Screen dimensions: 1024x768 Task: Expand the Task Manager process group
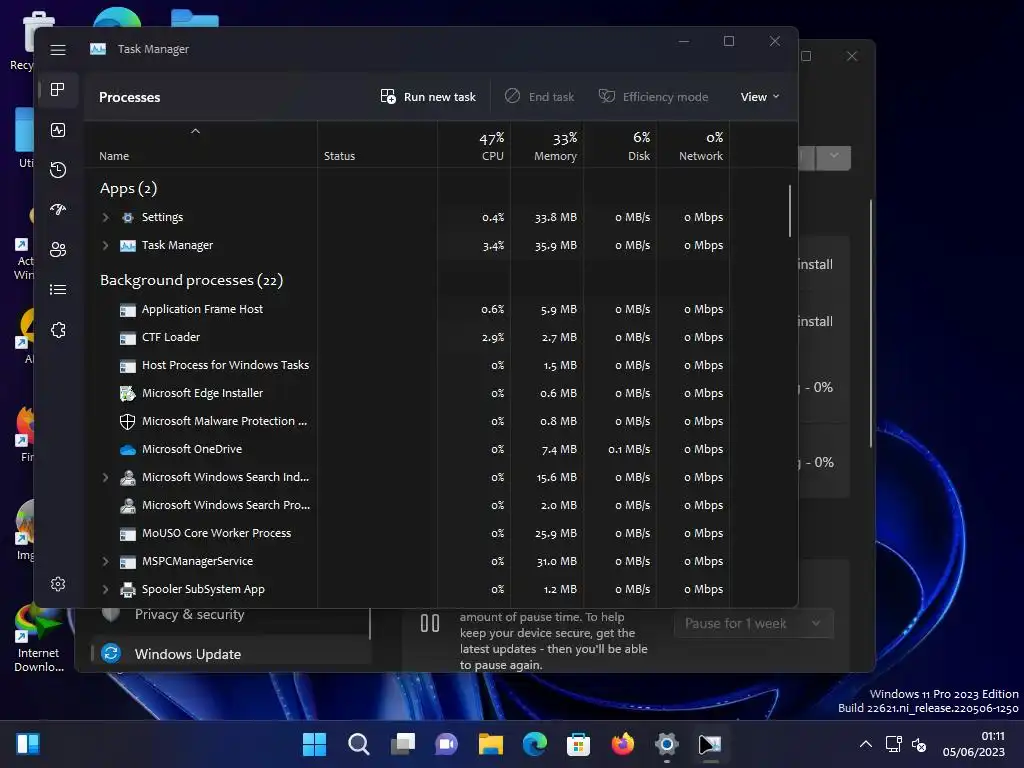coord(105,246)
